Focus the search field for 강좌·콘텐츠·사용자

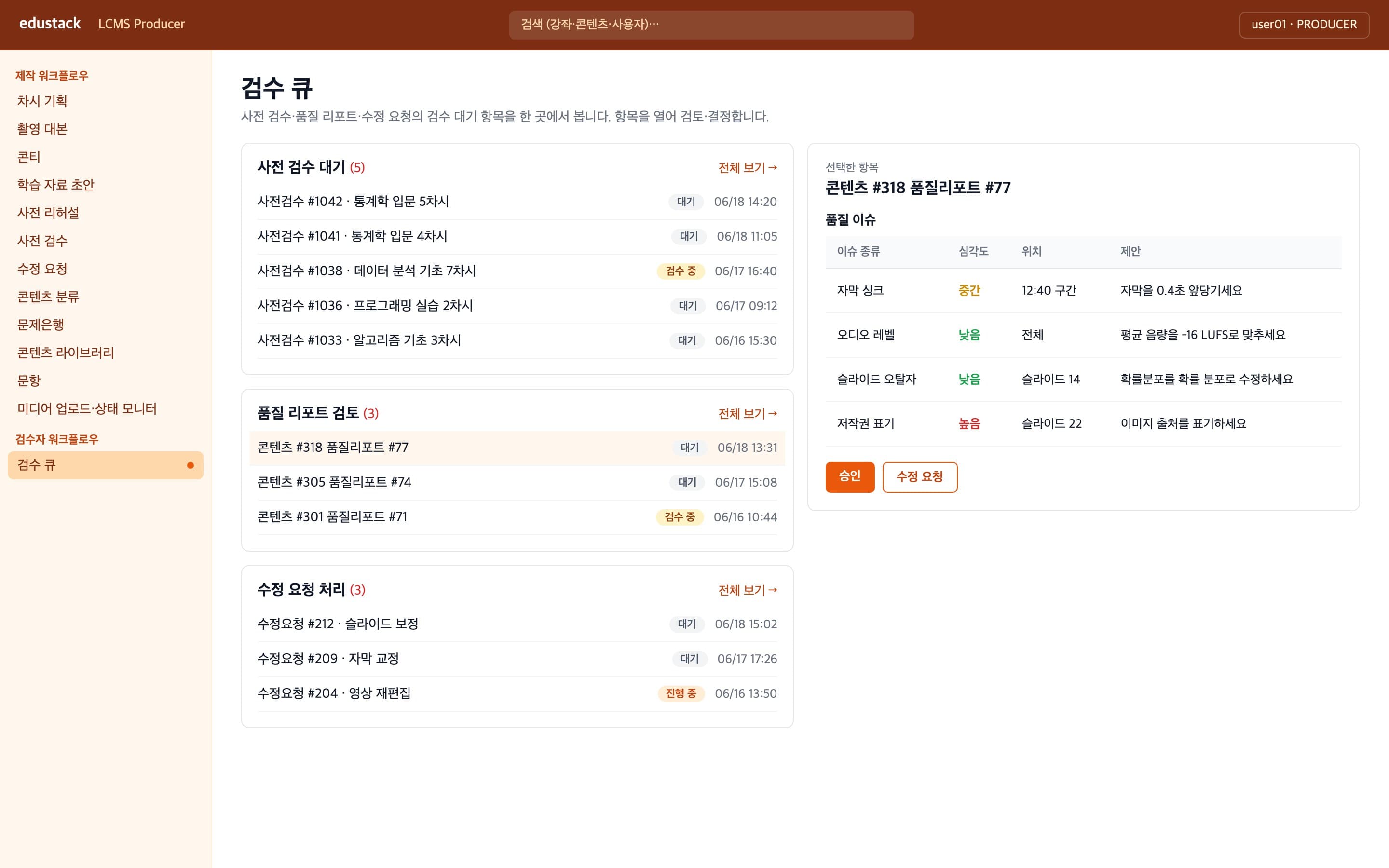tap(711, 25)
